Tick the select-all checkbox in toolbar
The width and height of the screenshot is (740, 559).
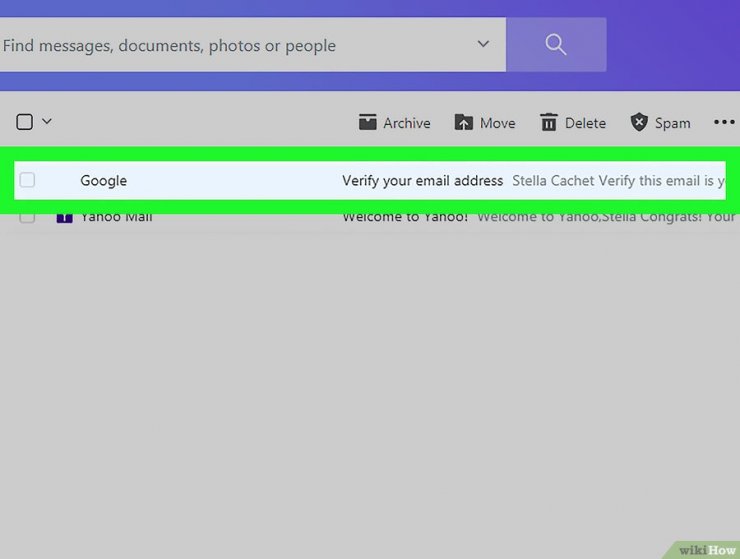tap(25, 122)
